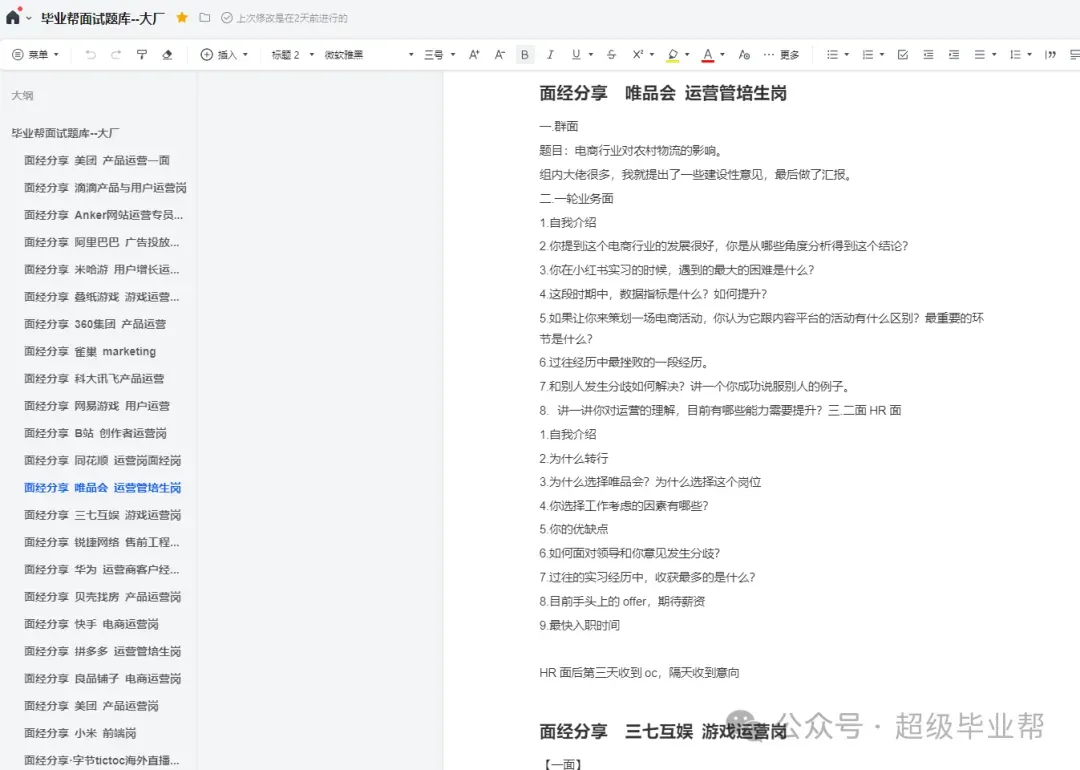The image size is (1080, 770).
Task: Apply superscript with the X² icon
Action: 637,54
